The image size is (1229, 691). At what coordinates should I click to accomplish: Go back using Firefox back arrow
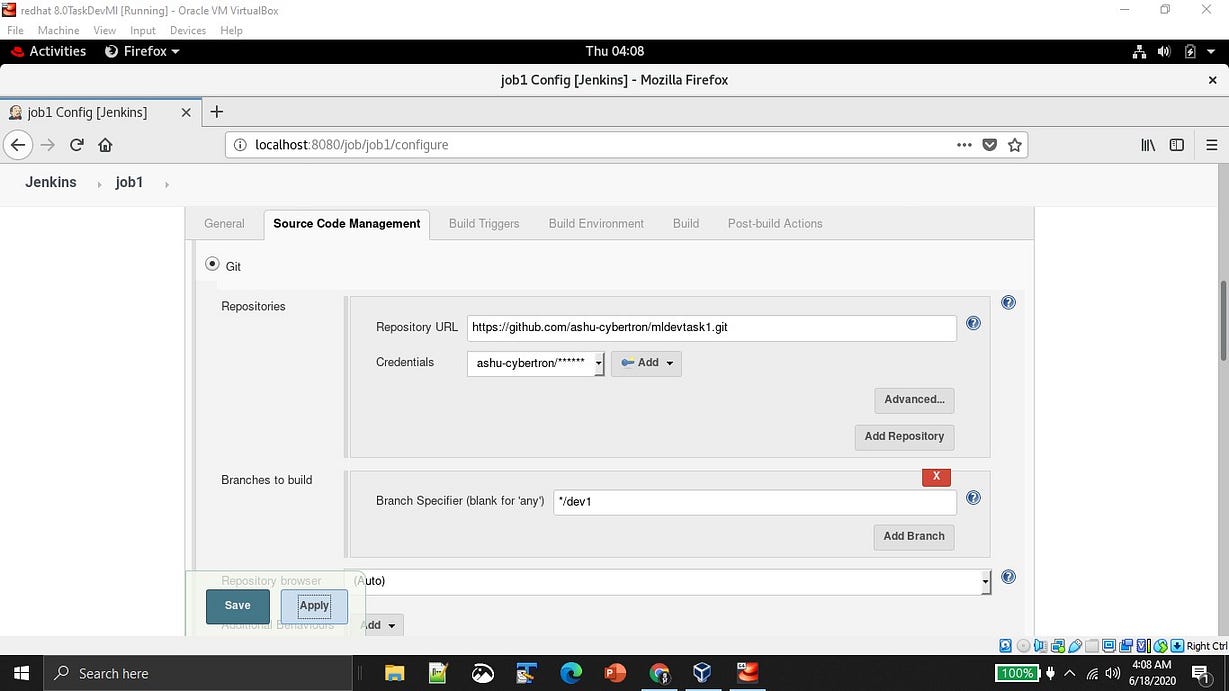click(x=17, y=145)
